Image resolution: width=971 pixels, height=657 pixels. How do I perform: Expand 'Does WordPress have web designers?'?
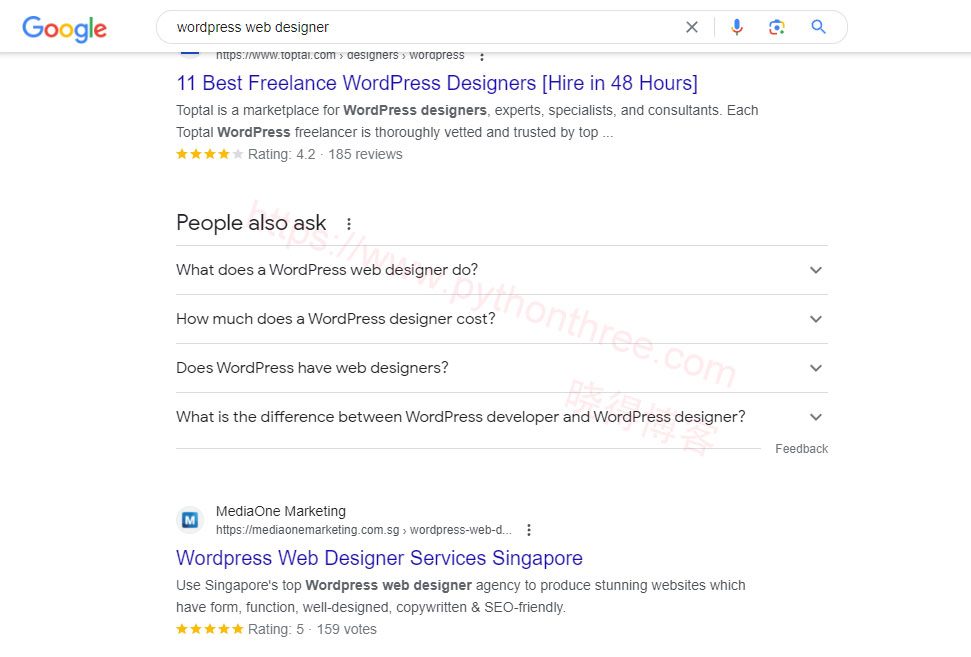502,368
